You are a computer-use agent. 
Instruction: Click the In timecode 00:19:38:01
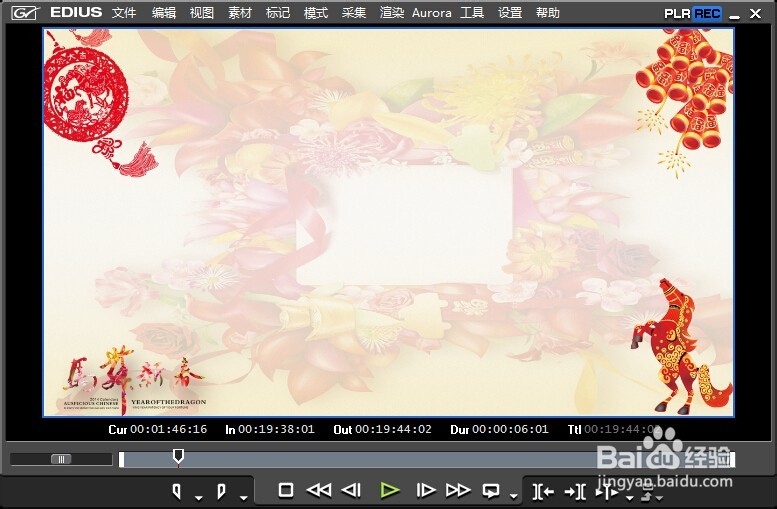point(276,429)
